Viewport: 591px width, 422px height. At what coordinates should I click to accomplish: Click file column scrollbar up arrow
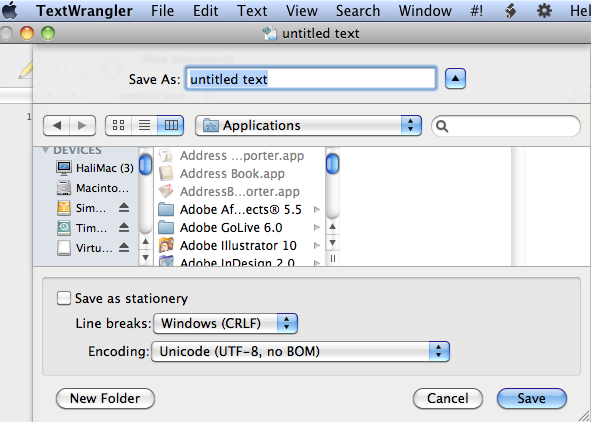point(332,226)
